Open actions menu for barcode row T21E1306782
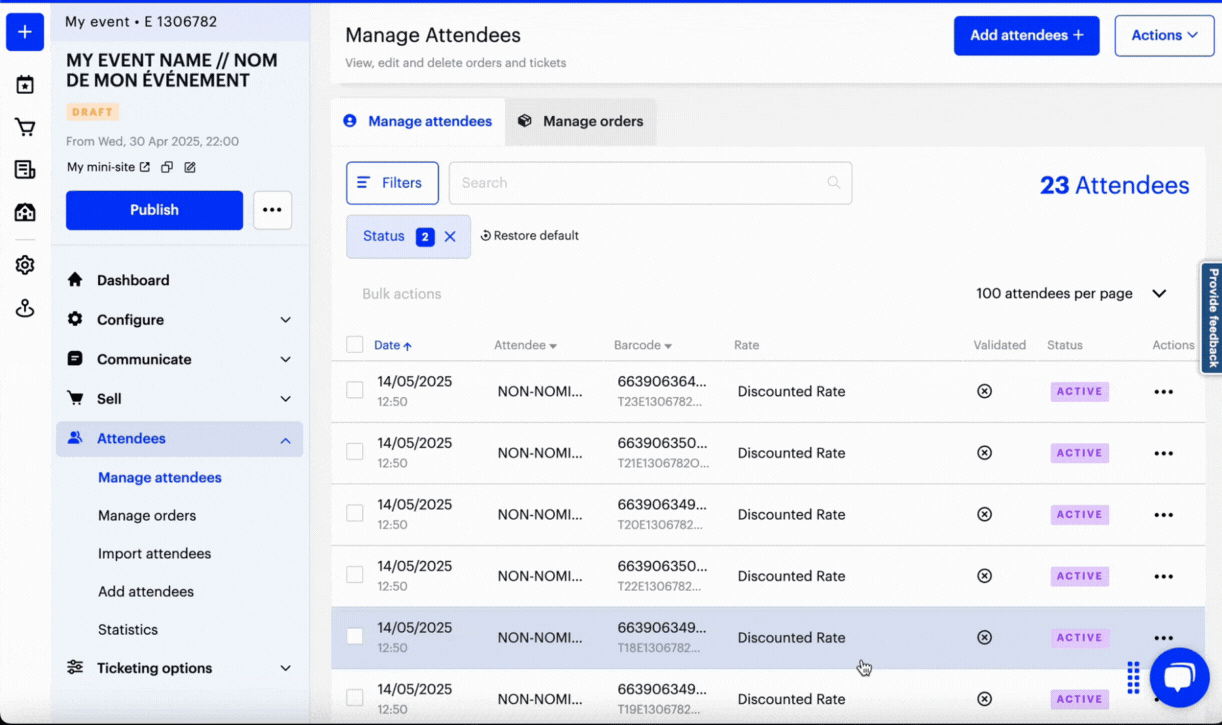Screen dimensions: 1222x725 tap(1163, 453)
